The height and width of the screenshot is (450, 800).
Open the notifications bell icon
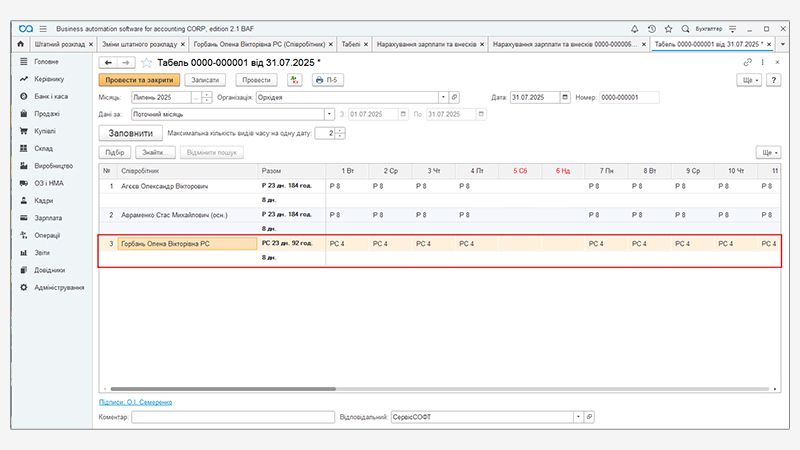[636, 29]
